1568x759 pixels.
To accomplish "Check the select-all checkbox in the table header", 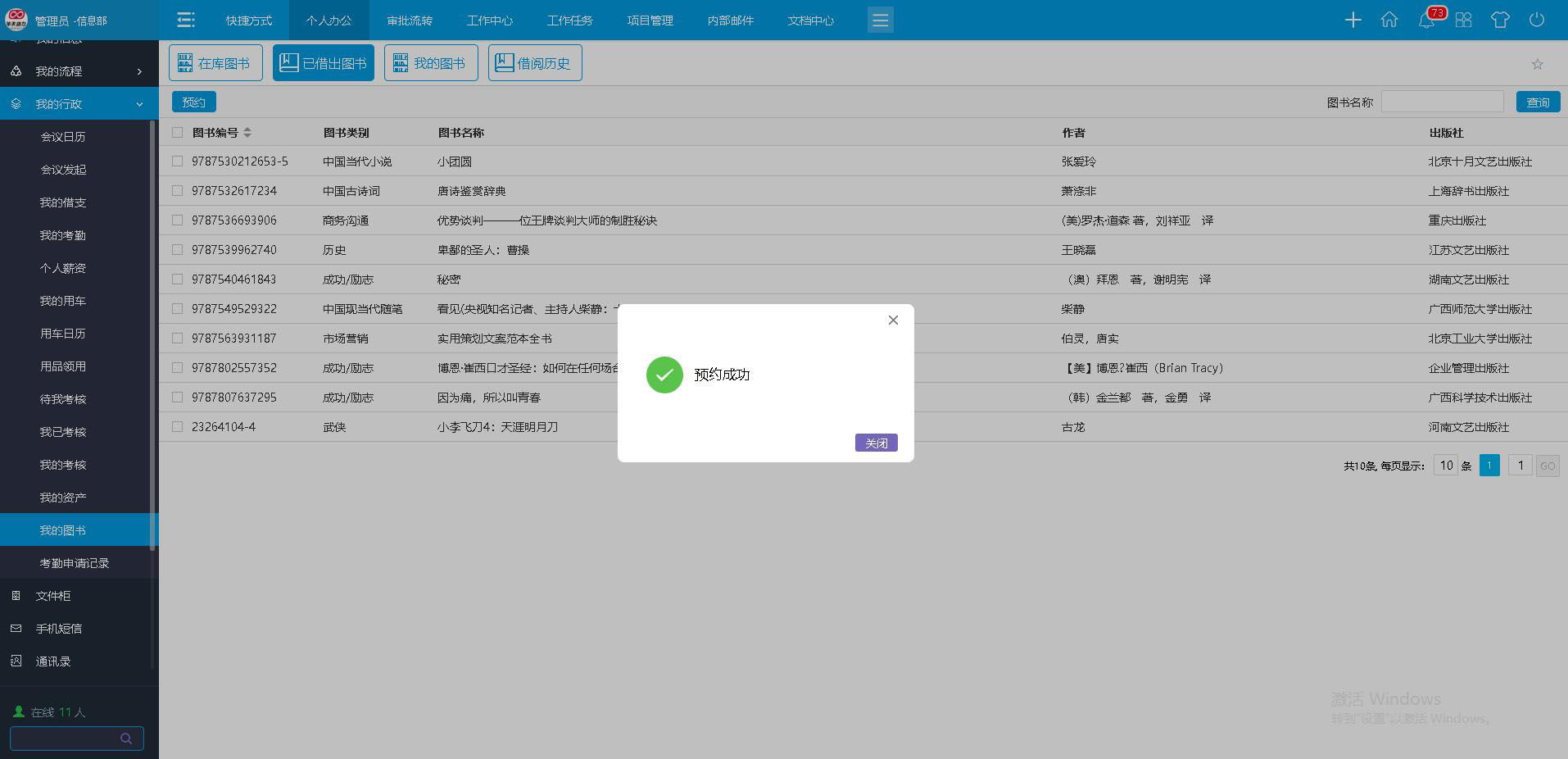I will click(x=177, y=132).
